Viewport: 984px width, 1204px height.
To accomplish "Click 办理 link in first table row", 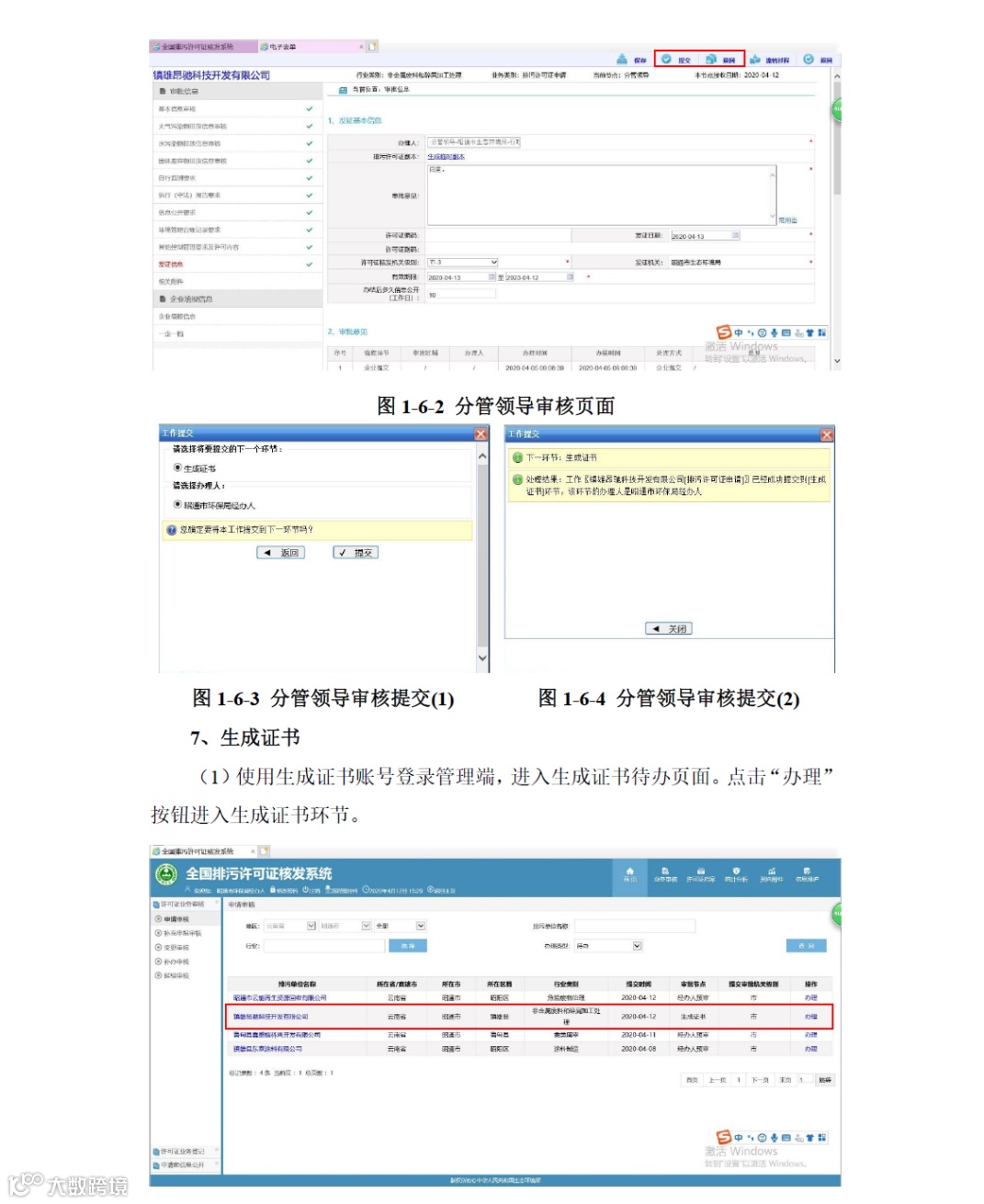I will point(810,997).
